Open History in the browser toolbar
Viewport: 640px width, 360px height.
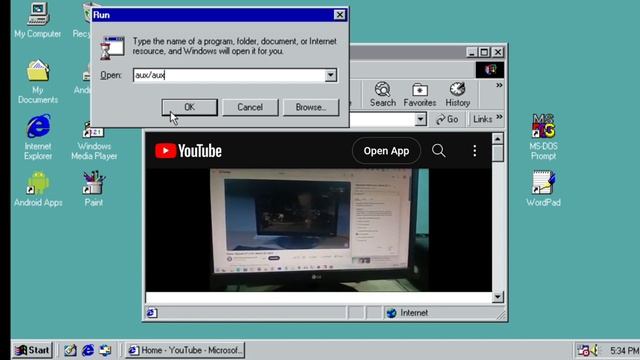457,94
